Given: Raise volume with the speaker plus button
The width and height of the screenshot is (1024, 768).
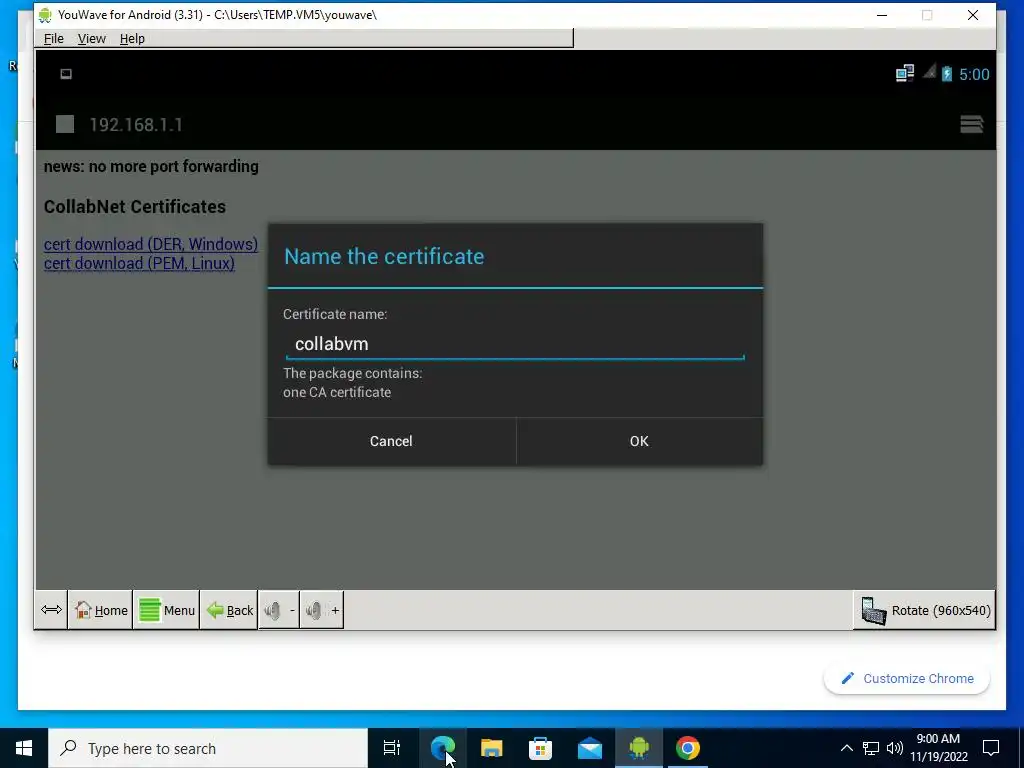Looking at the screenshot, I should pyautogui.click(x=322, y=610).
